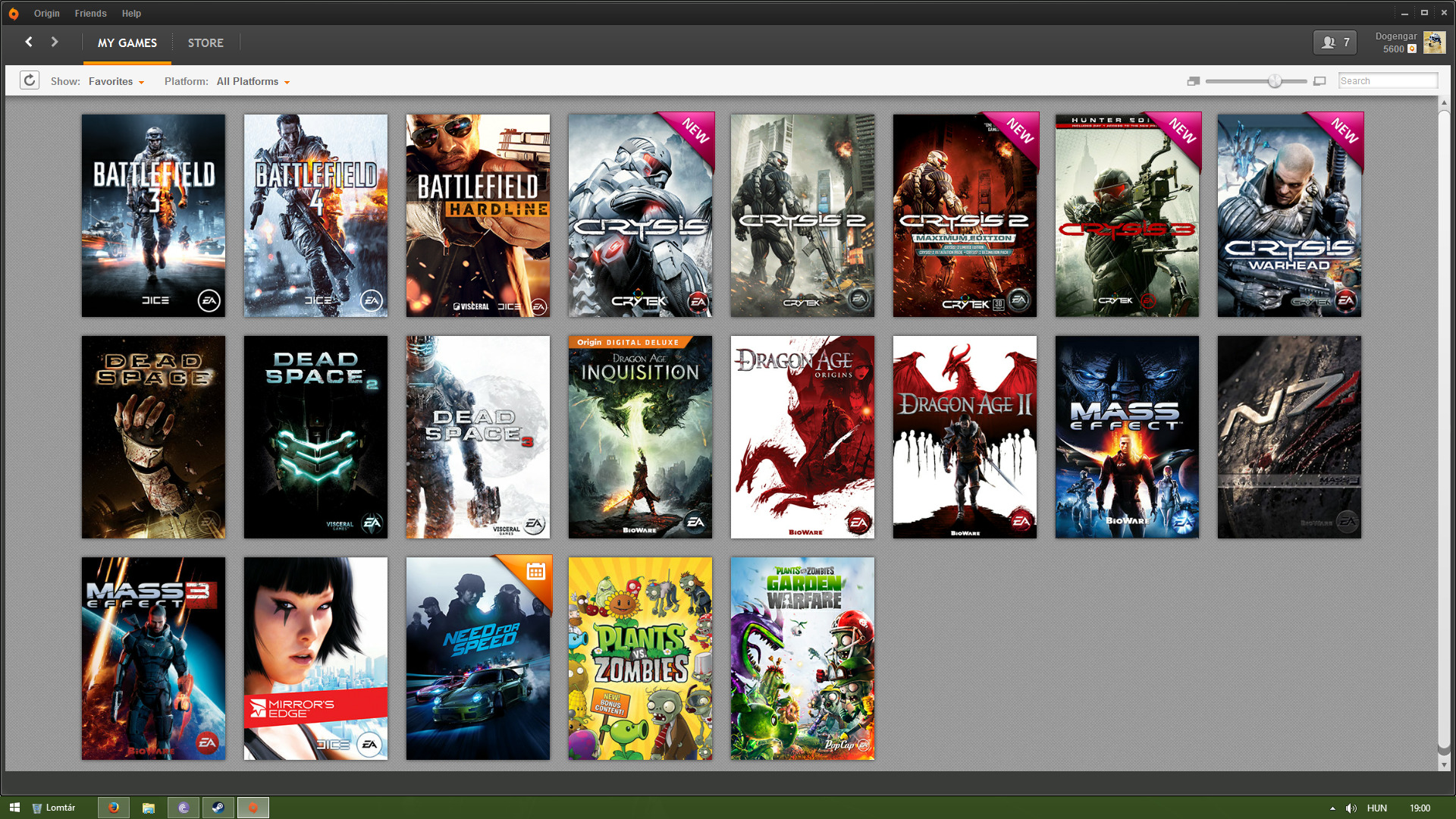Select the Mirror's Edge game cover
Viewport: 1456px width, 819px height.
[315, 658]
